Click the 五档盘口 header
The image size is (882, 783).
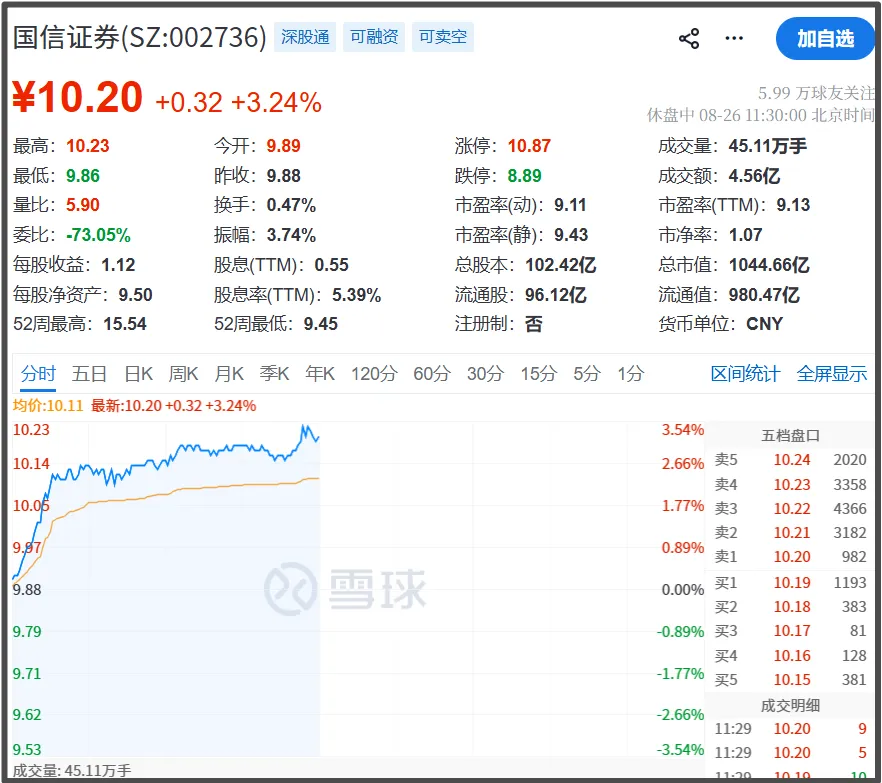tap(790, 436)
